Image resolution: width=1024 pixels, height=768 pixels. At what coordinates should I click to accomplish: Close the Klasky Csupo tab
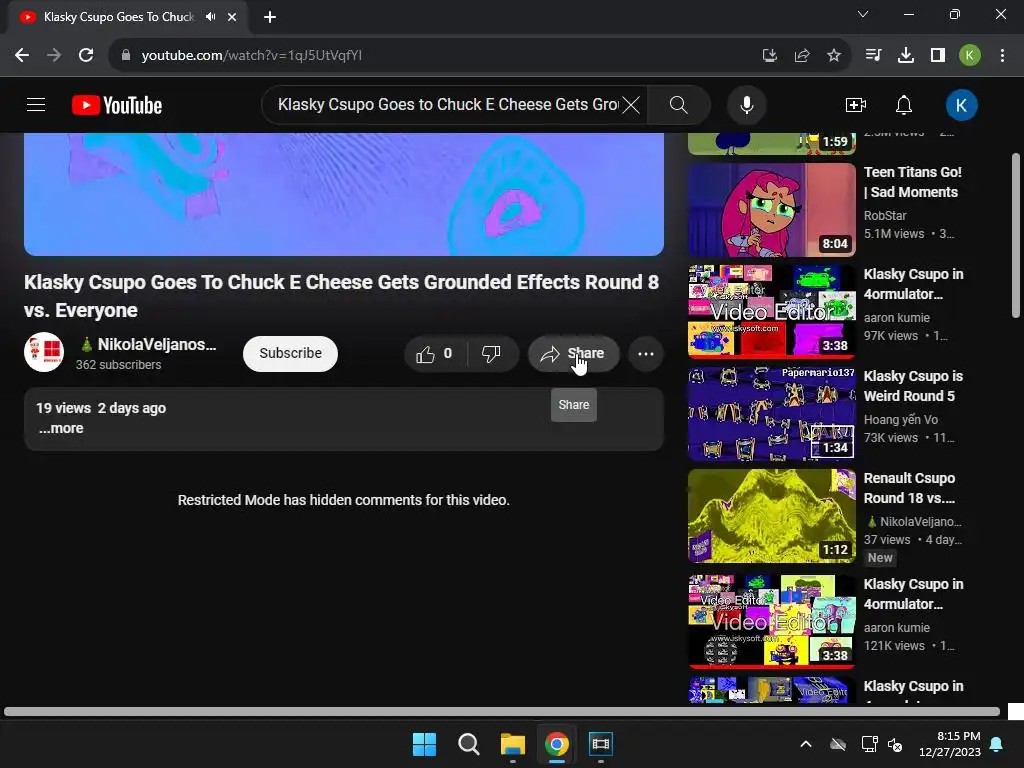pos(232,17)
